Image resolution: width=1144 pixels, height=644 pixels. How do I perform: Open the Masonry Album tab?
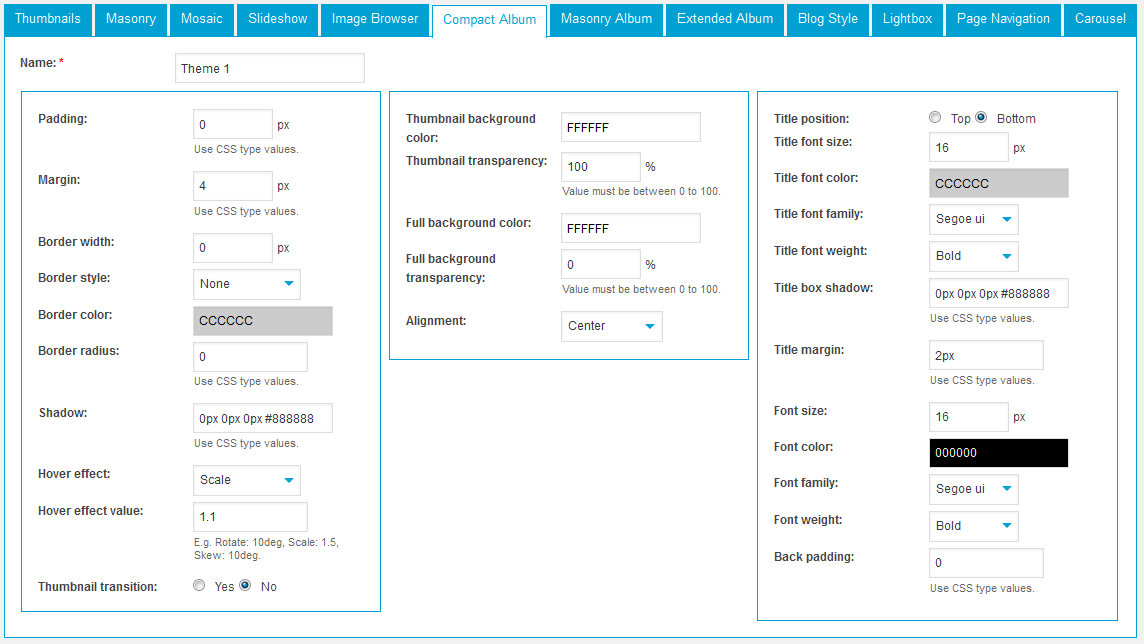tap(606, 19)
